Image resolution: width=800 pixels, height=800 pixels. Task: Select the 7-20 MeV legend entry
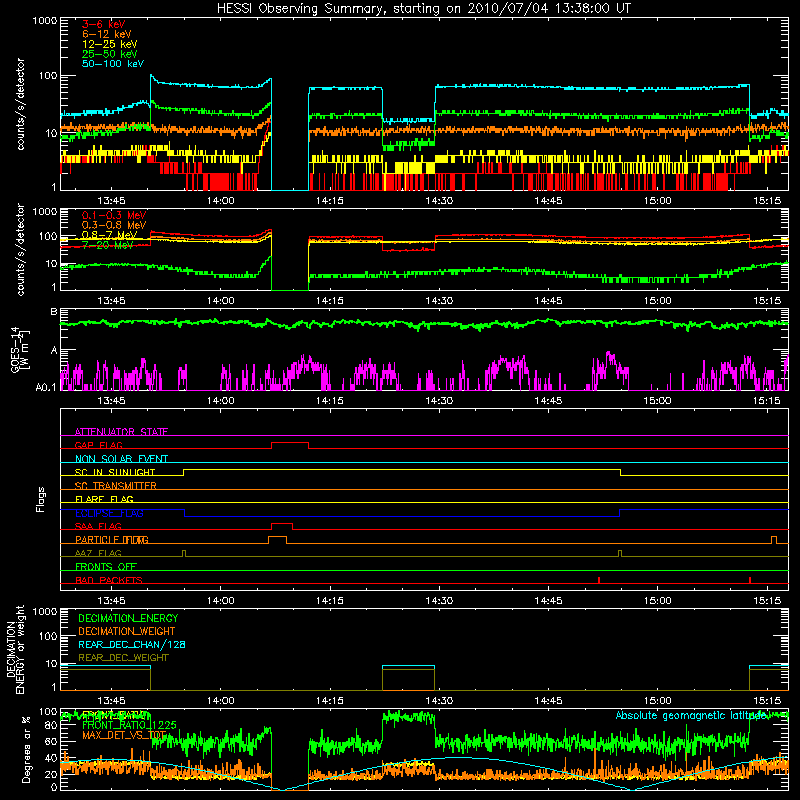pos(107,245)
